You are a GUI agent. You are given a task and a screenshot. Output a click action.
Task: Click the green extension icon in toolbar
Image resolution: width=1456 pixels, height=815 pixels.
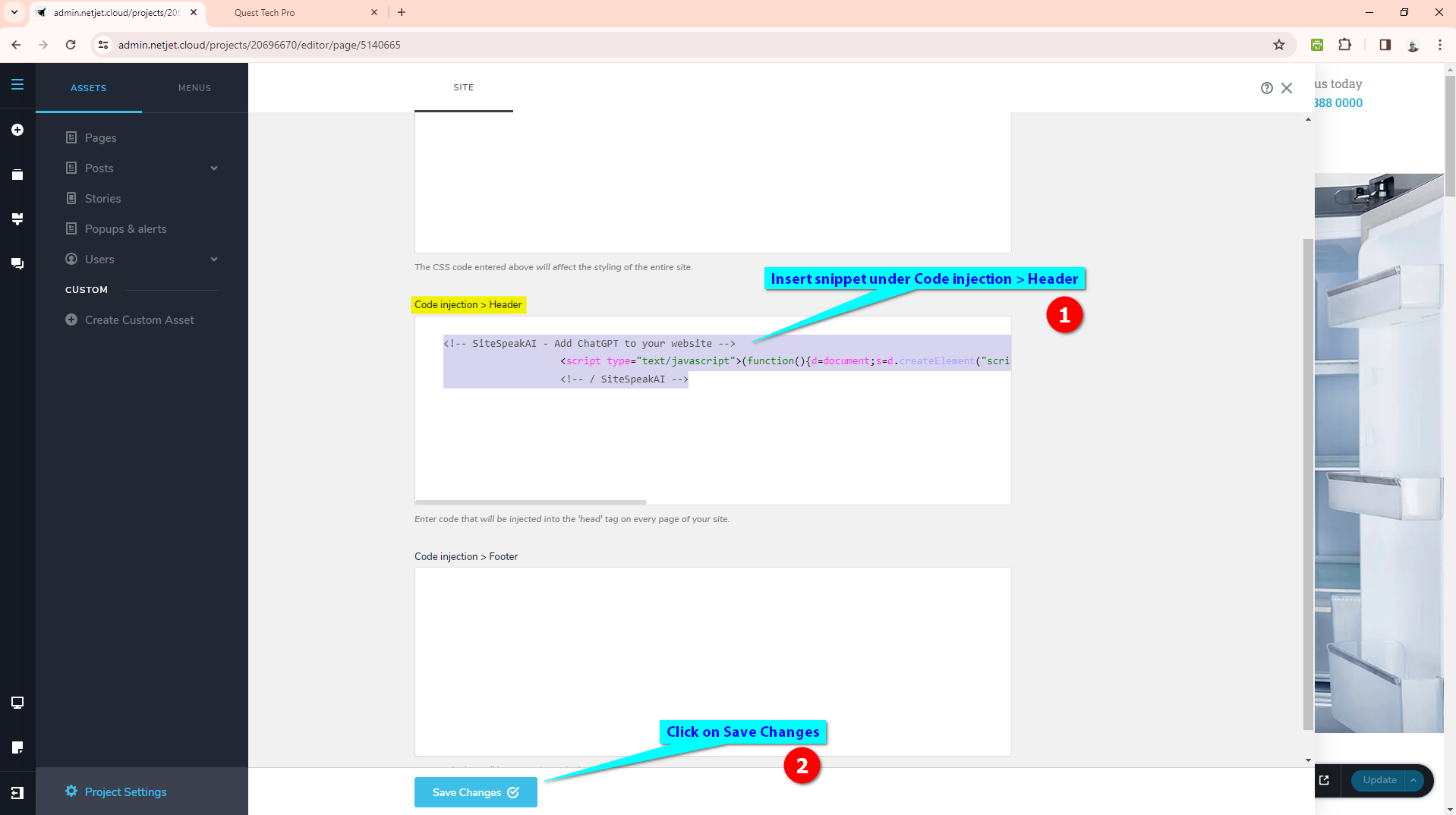[x=1317, y=45]
